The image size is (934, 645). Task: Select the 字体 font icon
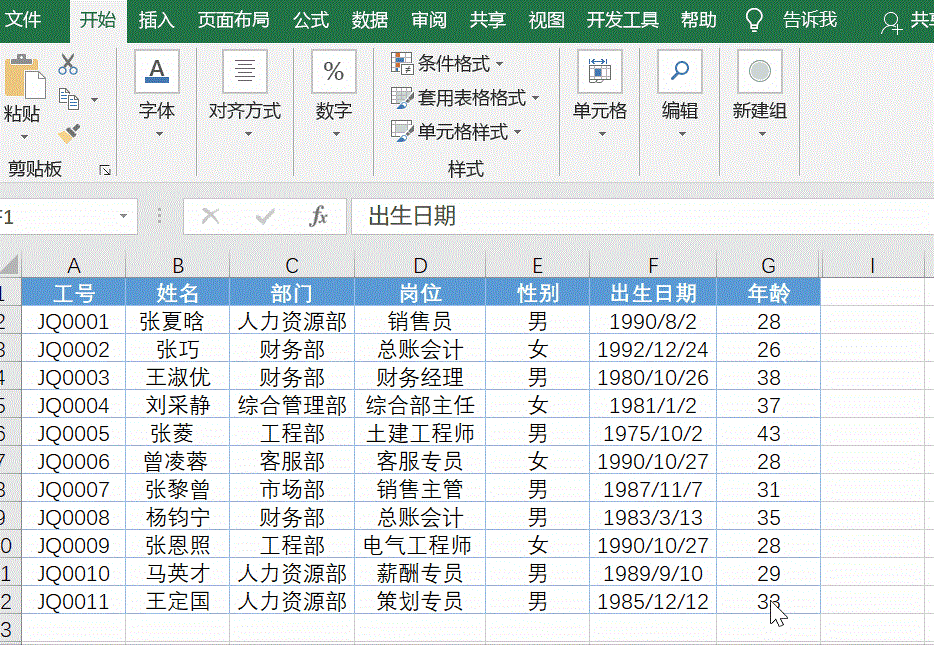coord(156,70)
